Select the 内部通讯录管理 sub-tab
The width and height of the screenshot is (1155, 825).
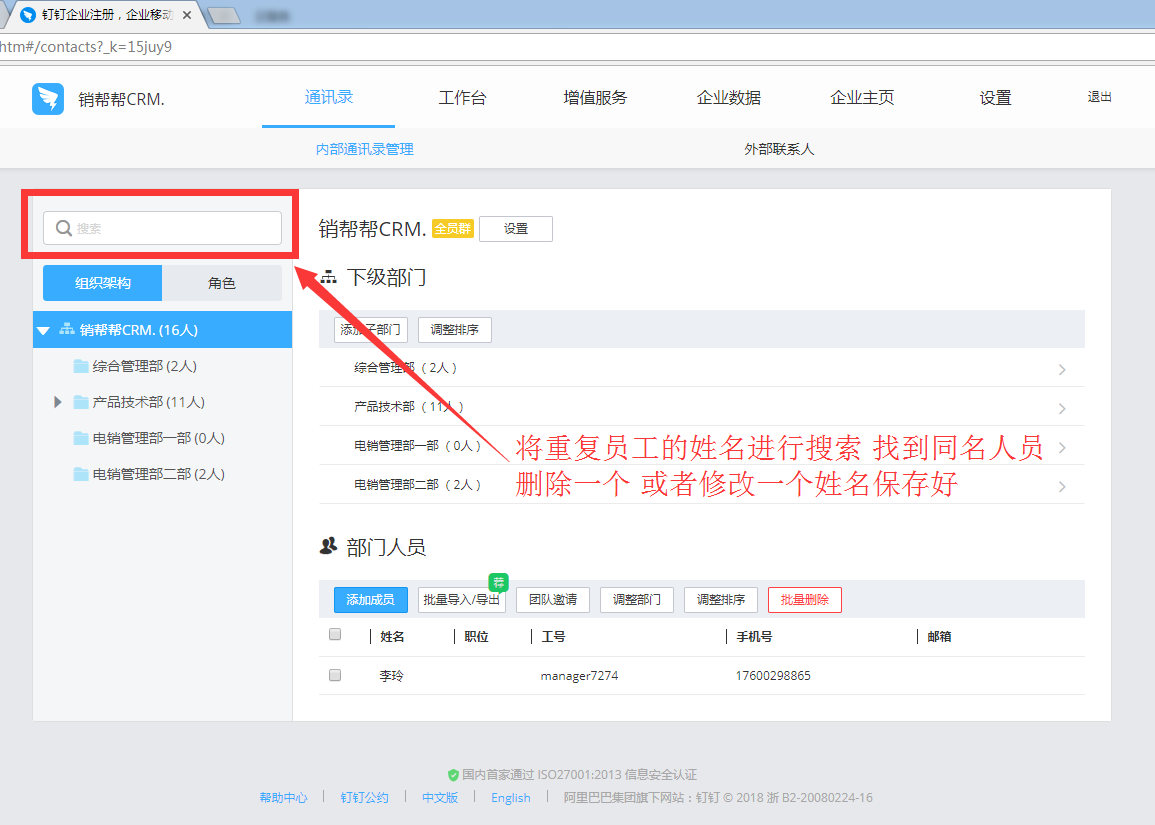[365, 149]
